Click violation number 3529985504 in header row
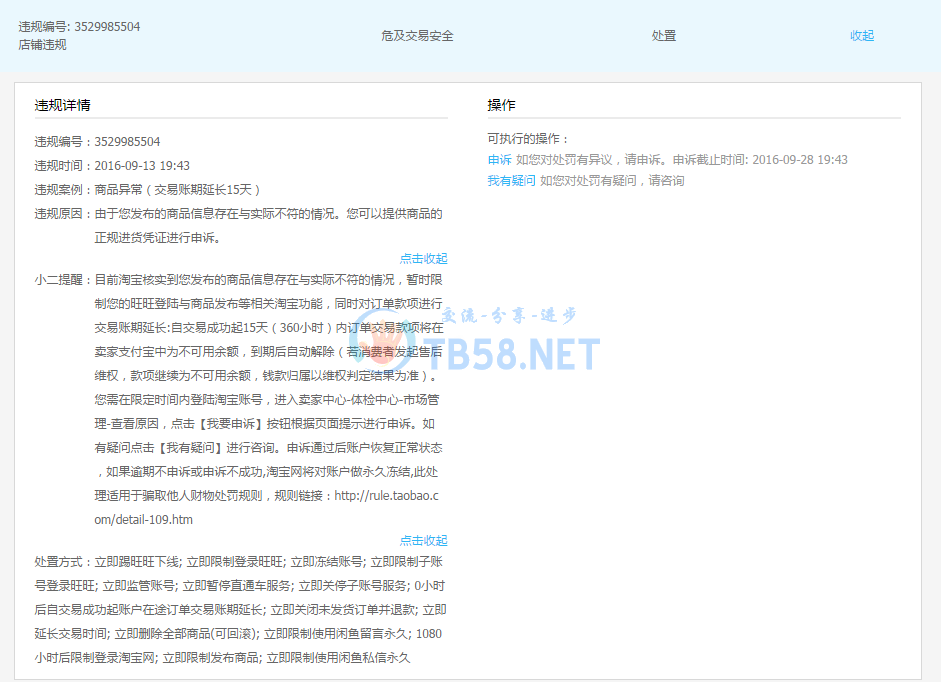The width and height of the screenshot is (941, 682). click(x=107, y=27)
